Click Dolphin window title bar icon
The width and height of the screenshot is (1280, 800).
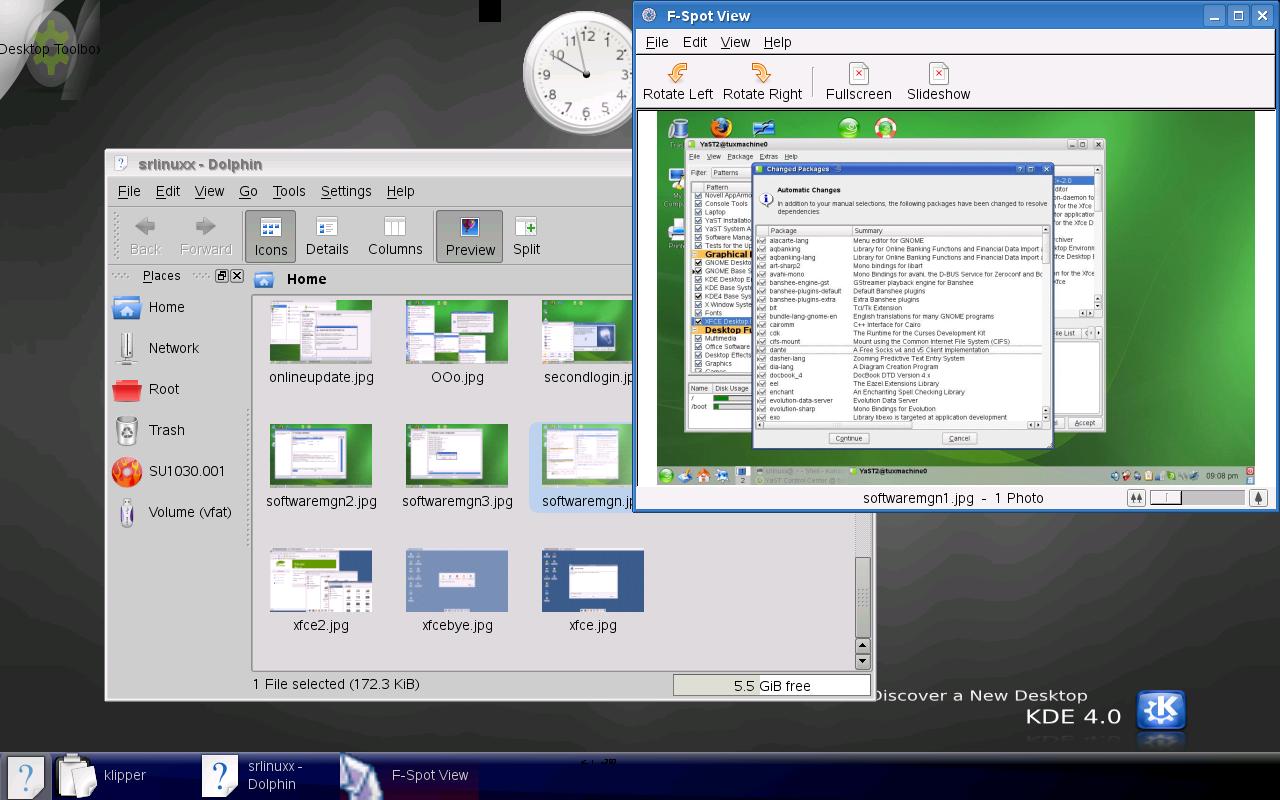pyautogui.click(x=121, y=163)
